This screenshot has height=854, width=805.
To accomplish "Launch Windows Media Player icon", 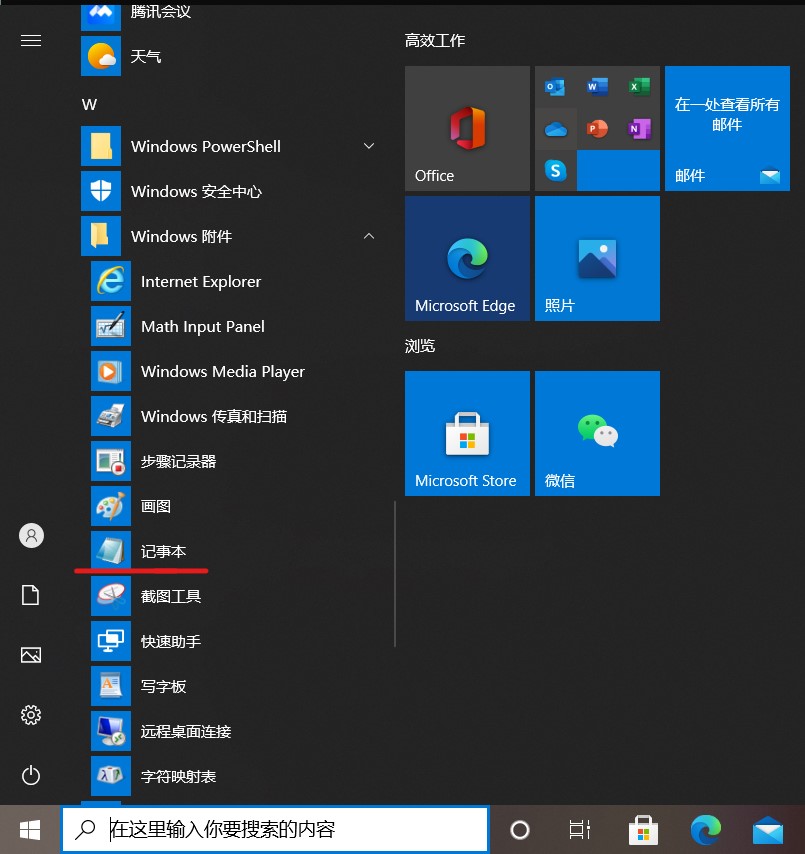I will (x=111, y=371).
